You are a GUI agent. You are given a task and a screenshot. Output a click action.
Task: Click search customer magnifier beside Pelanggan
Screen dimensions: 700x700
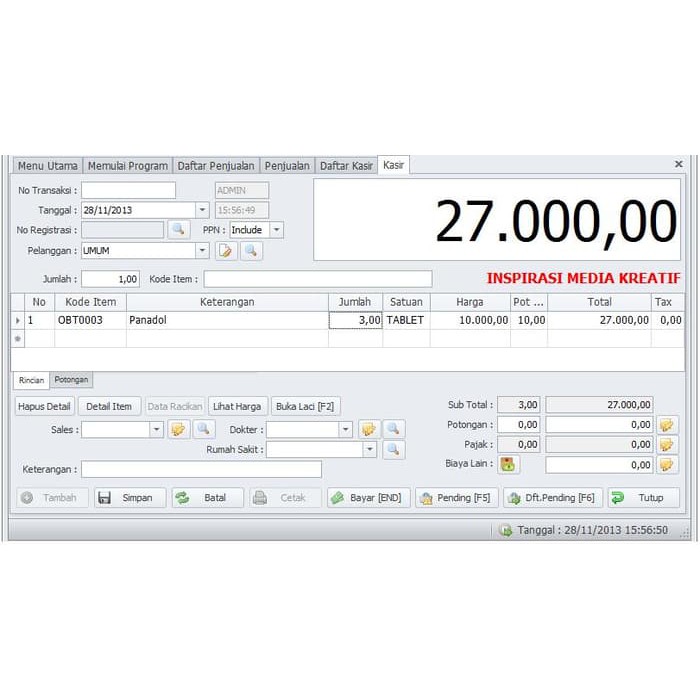coord(251,251)
